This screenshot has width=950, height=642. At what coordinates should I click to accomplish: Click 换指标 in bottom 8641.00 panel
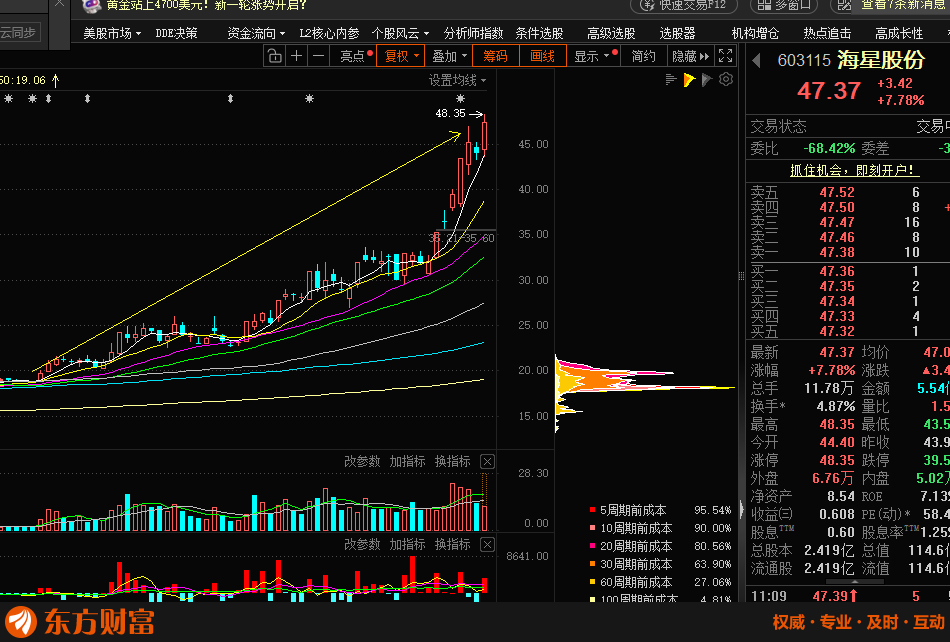point(453,544)
